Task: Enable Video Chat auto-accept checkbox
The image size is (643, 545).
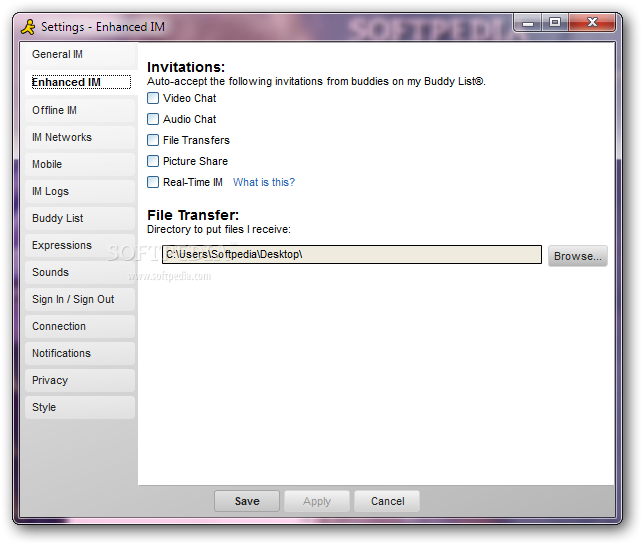Action: [153, 98]
